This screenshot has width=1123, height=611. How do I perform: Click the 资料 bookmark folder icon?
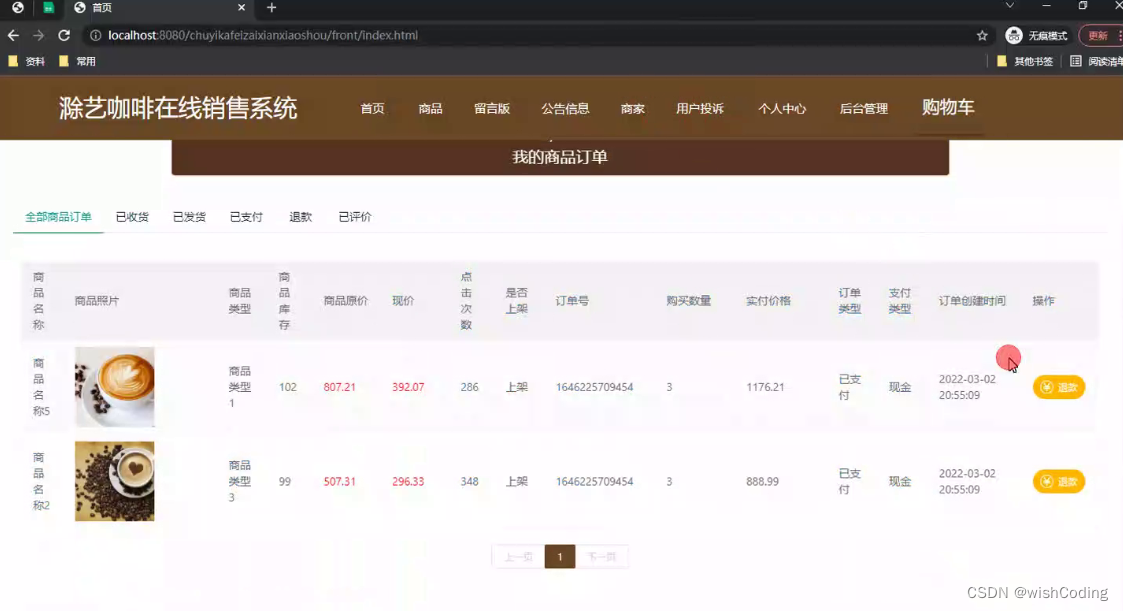coord(13,60)
